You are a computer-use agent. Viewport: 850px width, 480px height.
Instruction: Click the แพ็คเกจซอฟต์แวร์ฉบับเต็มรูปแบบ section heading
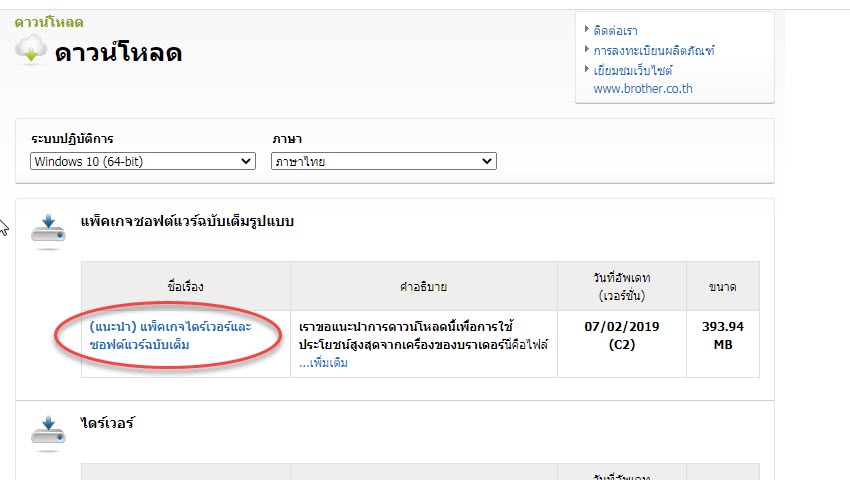click(187, 221)
